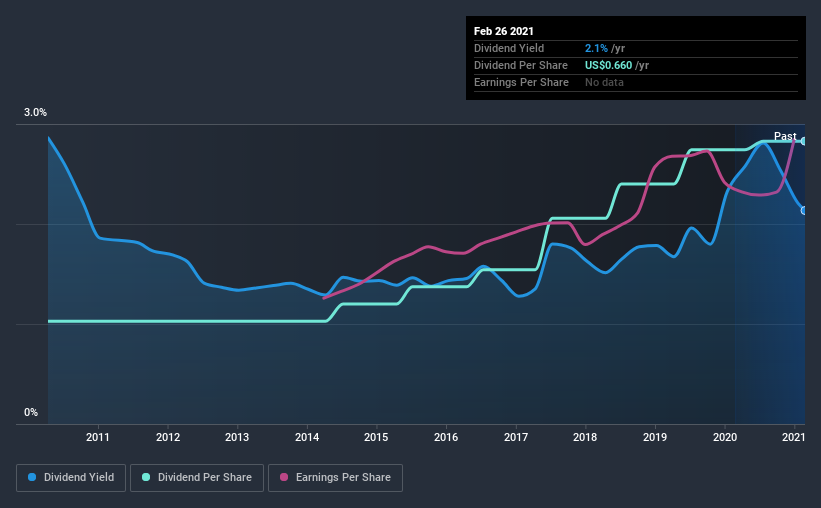The height and width of the screenshot is (508, 821).
Task: Click the 3.0% y-axis label
Action: [x=35, y=112]
